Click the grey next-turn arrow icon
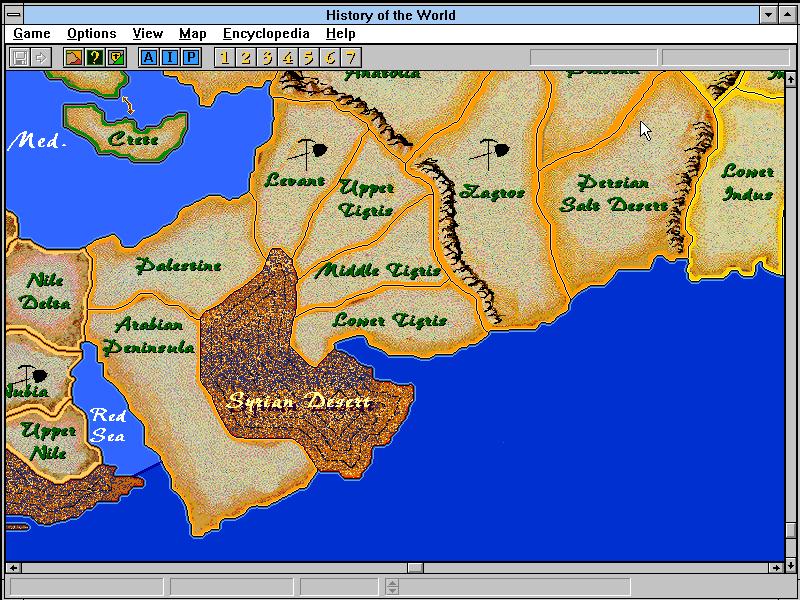 pos(41,58)
